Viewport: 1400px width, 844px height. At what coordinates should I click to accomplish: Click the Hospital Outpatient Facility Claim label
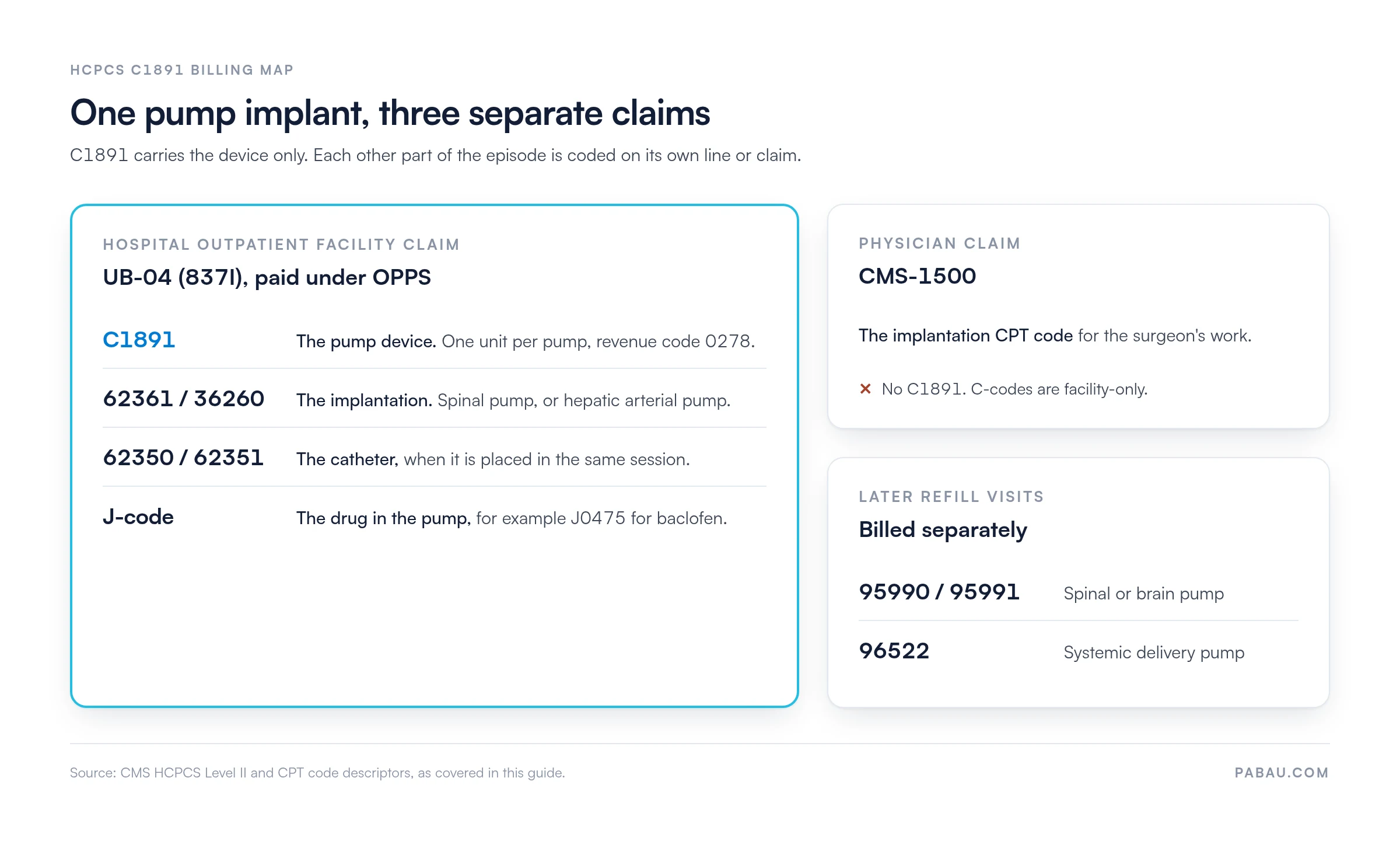(281, 245)
